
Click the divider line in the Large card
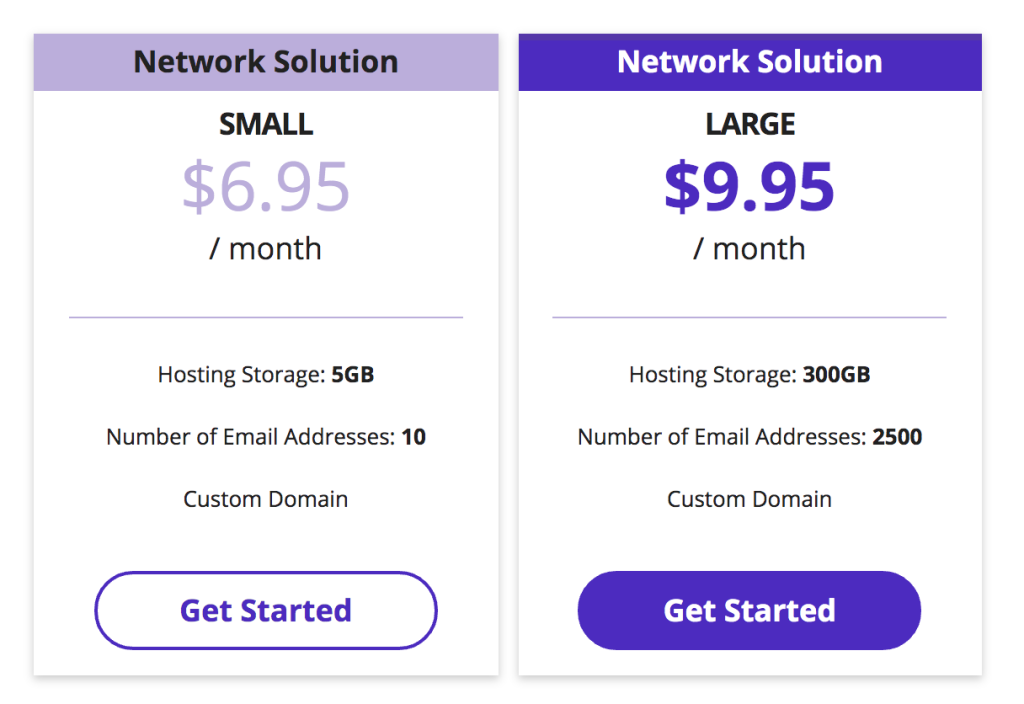click(x=749, y=317)
